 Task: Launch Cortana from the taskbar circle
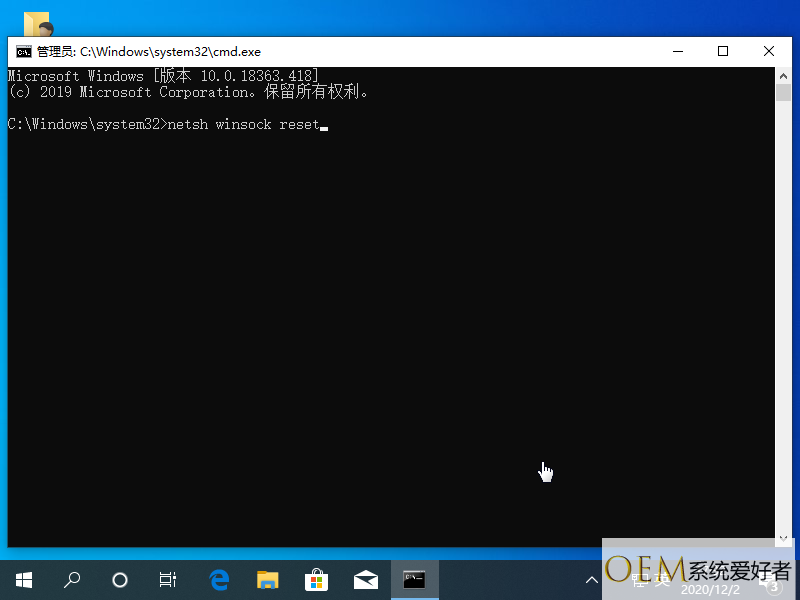120,579
